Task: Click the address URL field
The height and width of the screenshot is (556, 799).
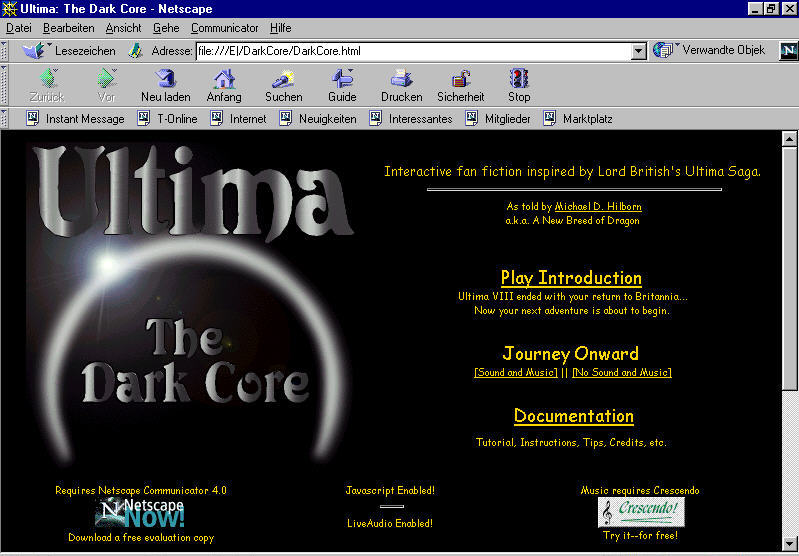Action: pyautogui.click(x=414, y=51)
